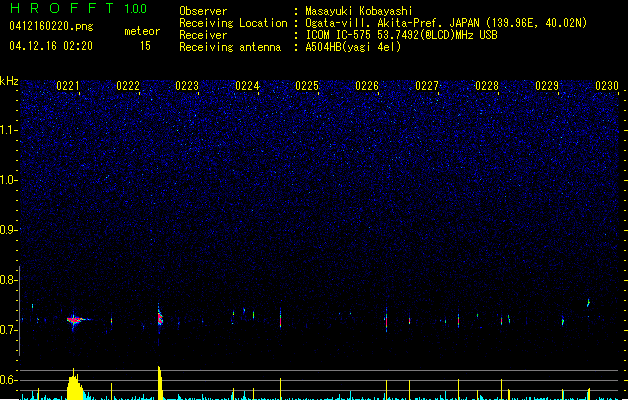
Task: Click the meteor count label
Action: click(142, 31)
